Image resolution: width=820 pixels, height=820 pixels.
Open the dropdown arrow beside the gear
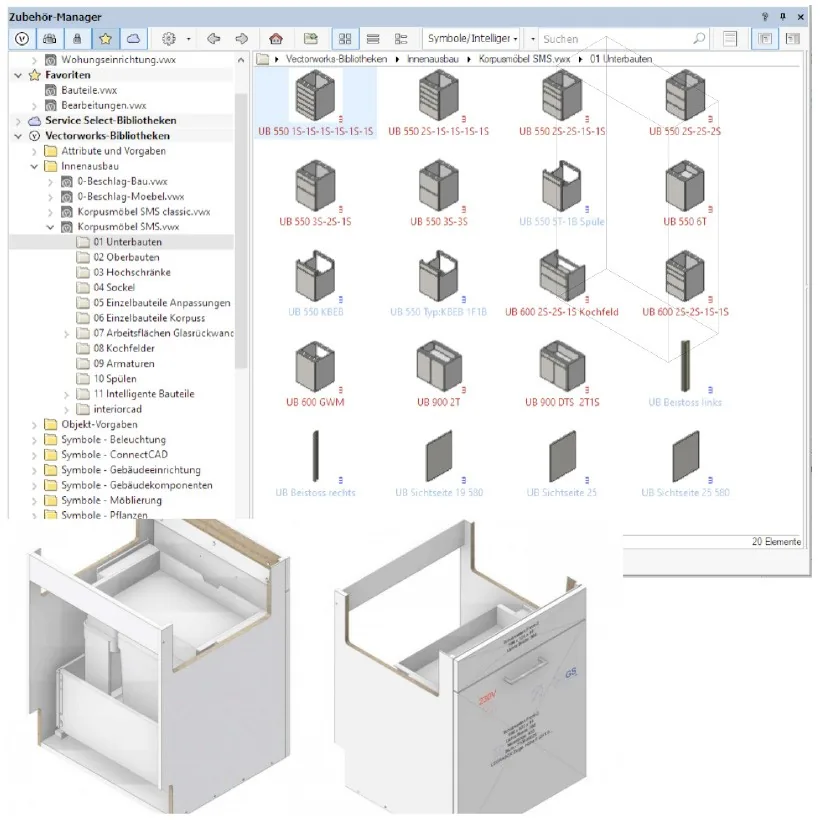click(x=188, y=39)
